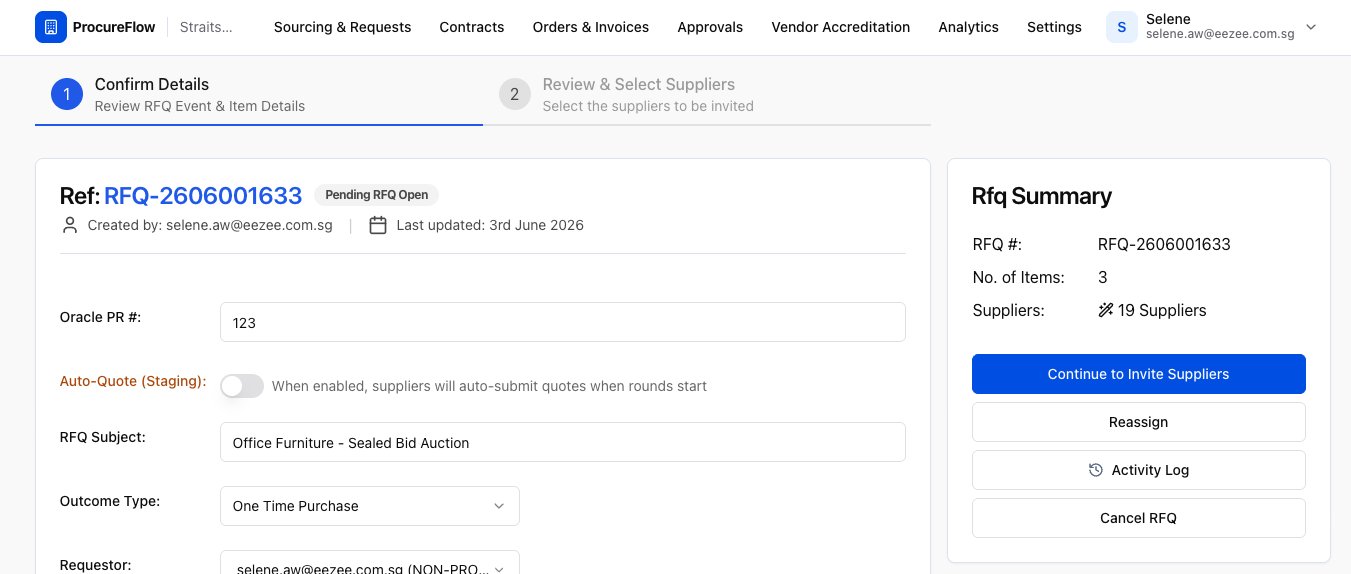The image size is (1351, 574).
Task: Open Orders & Invoices menu
Action: click(x=591, y=27)
